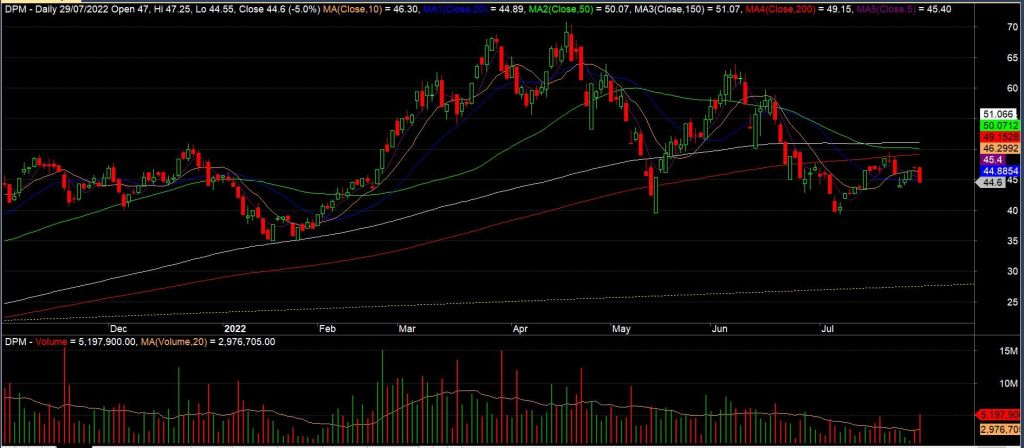
Task: Click the 'Dec' date axis label
Action: (x=118, y=328)
